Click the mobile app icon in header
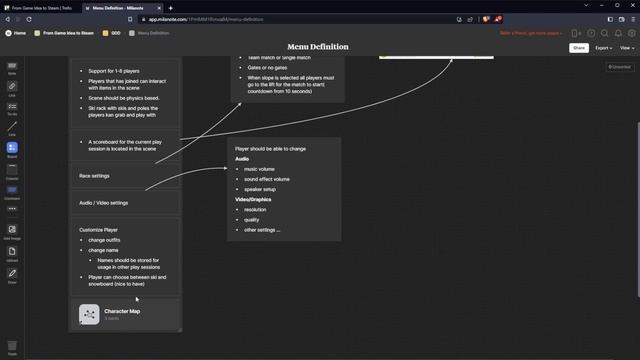This screenshot has width=640, height=360. point(576,33)
